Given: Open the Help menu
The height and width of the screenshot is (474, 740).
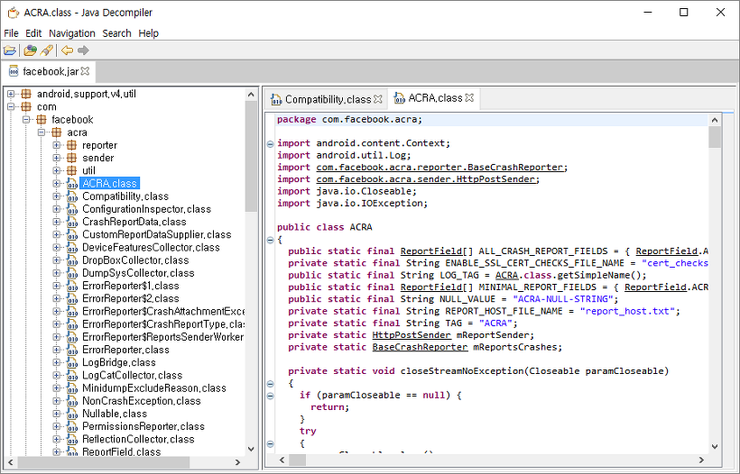Looking at the screenshot, I should tap(148, 33).
